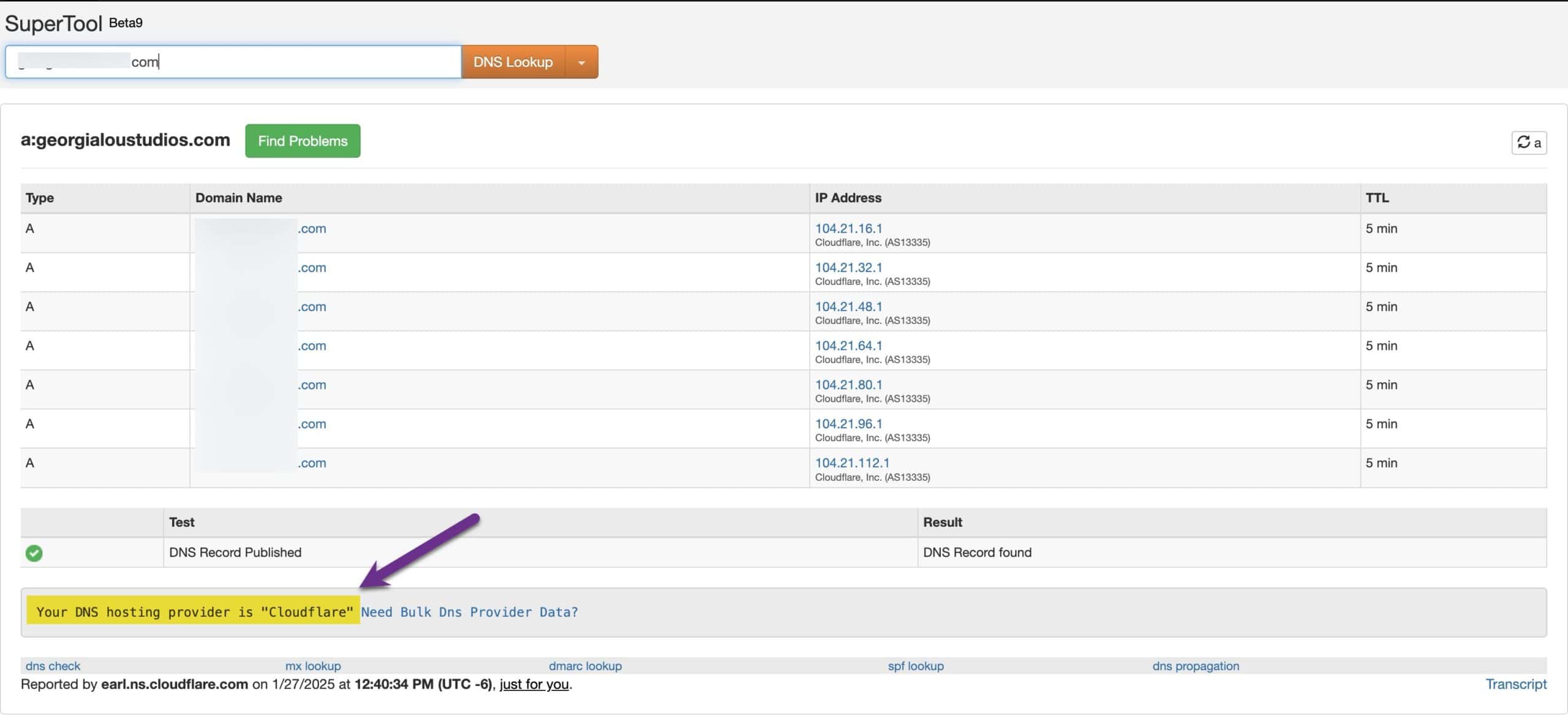Open IP address 104.21.32.1 link
This screenshot has width=1568, height=727.
(848, 268)
